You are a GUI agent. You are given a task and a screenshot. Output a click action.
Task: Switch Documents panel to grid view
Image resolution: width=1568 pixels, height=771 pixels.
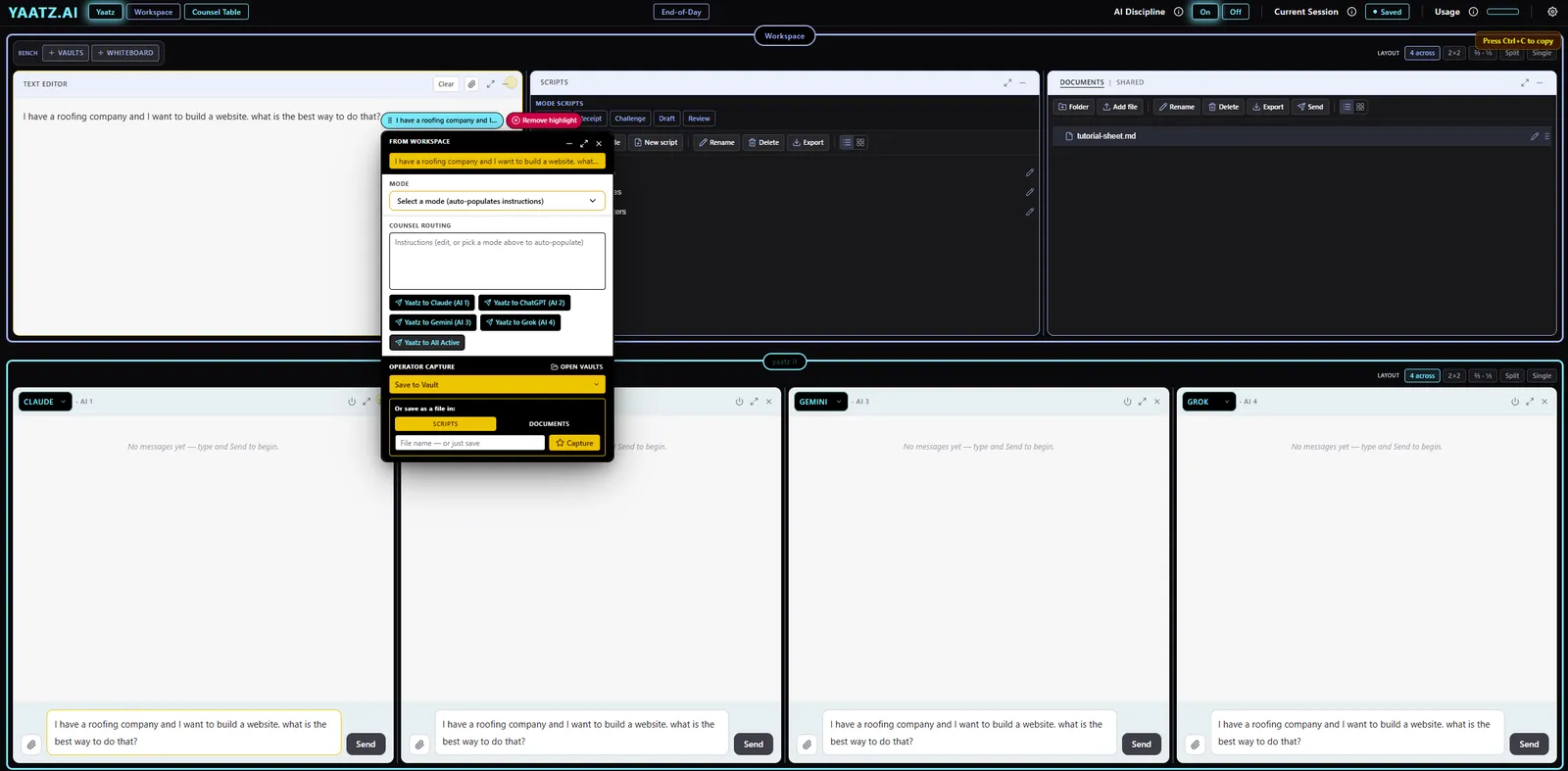tap(1360, 107)
